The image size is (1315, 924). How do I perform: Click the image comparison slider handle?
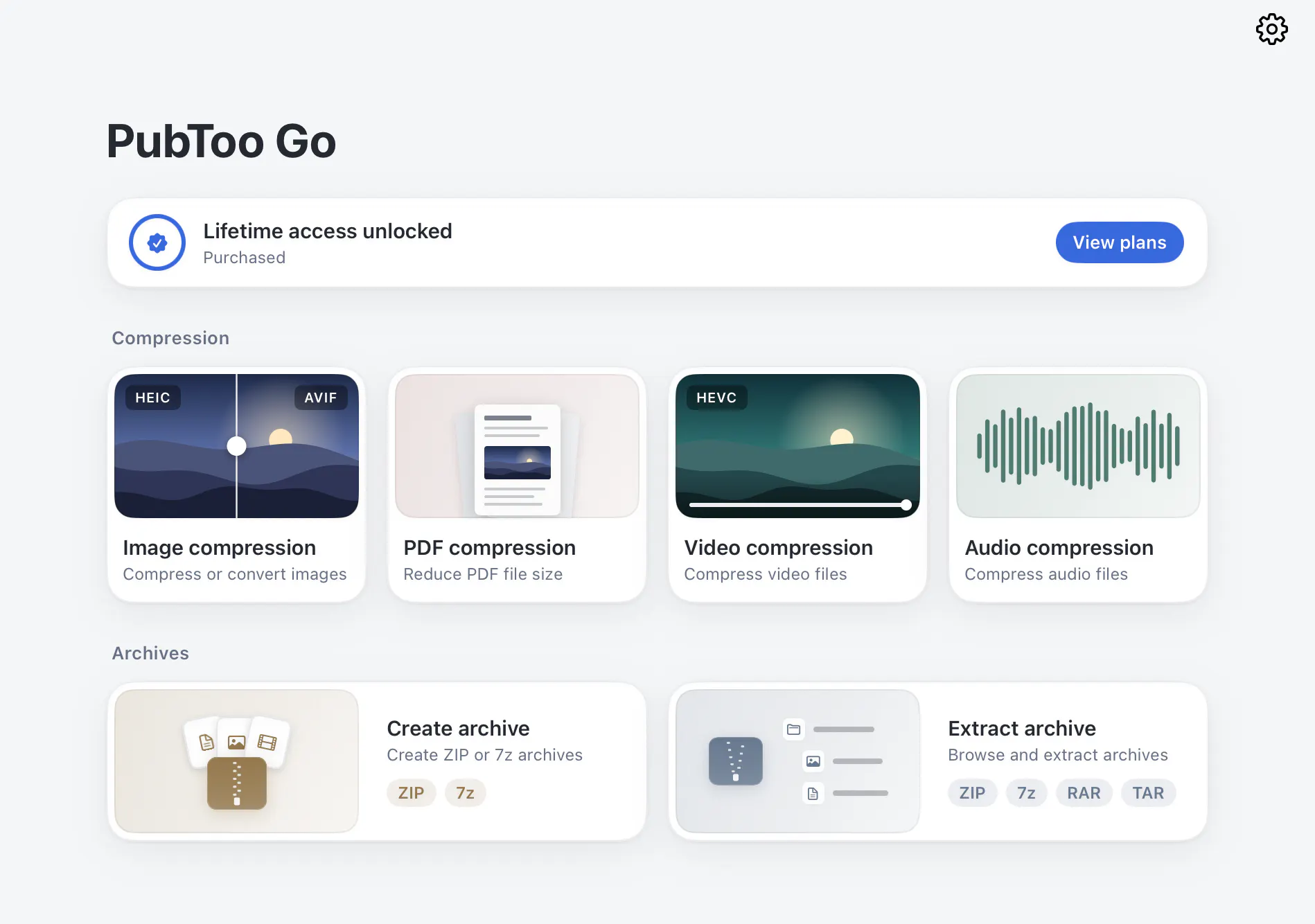click(x=236, y=446)
